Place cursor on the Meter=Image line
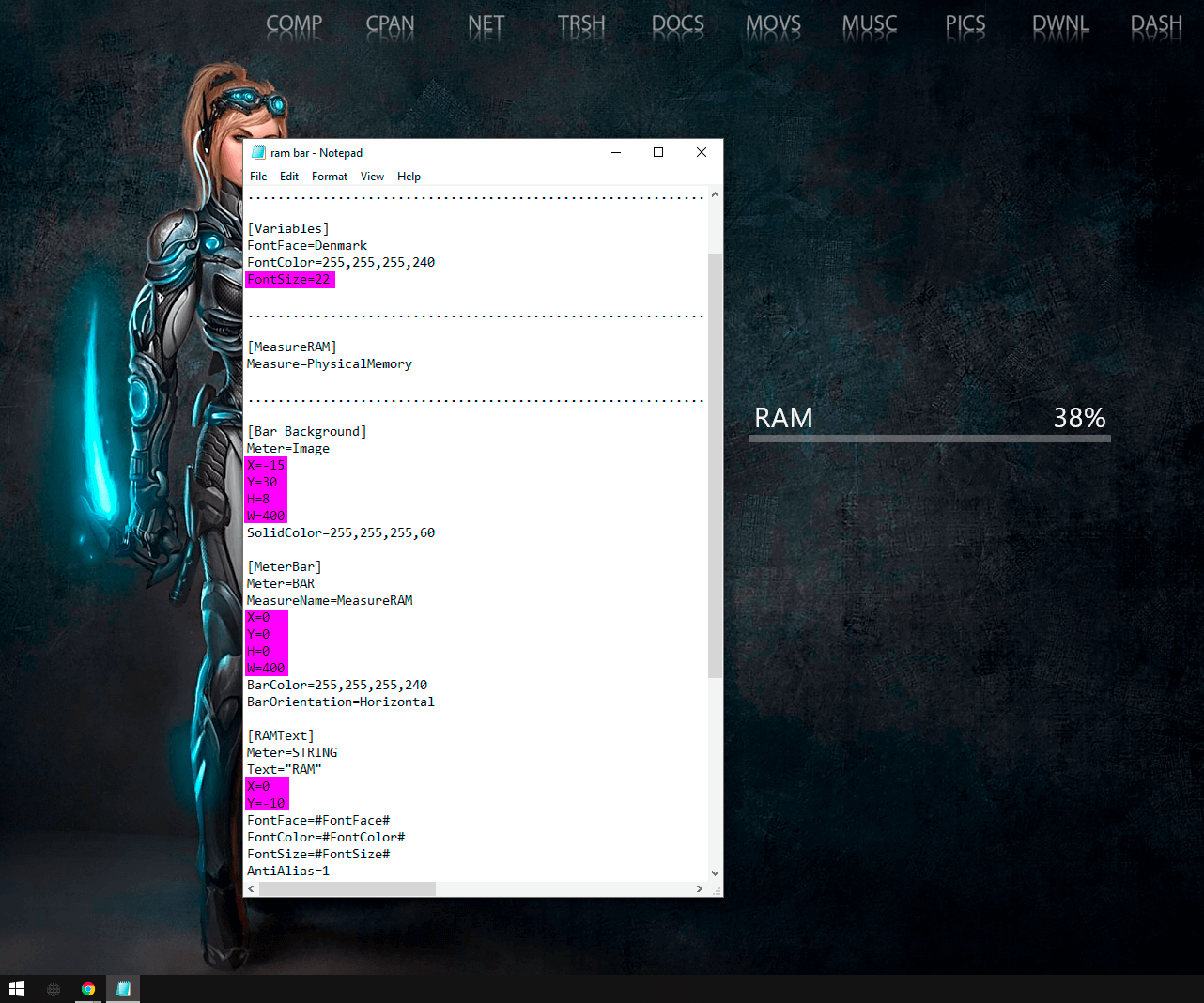1204x1003 pixels. pyautogui.click(x=288, y=449)
